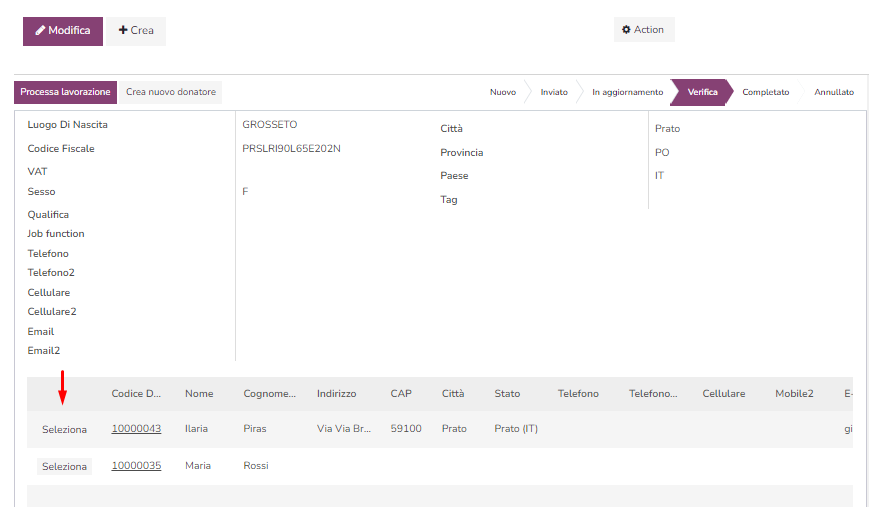Set status to Annullato
Screen dimensions: 869x507
pyautogui.click(x=833, y=92)
